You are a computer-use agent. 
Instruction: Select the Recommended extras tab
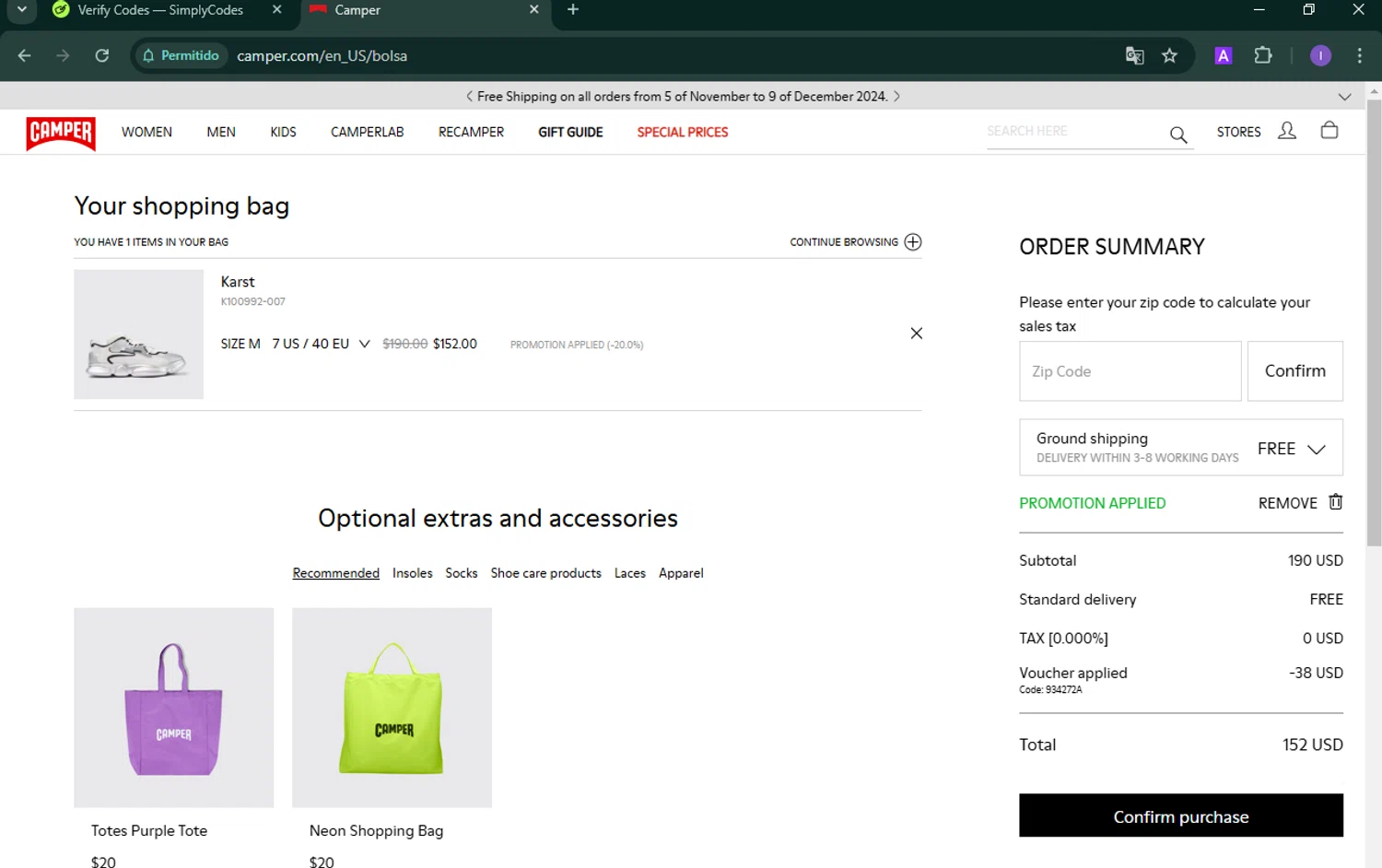[x=335, y=573]
